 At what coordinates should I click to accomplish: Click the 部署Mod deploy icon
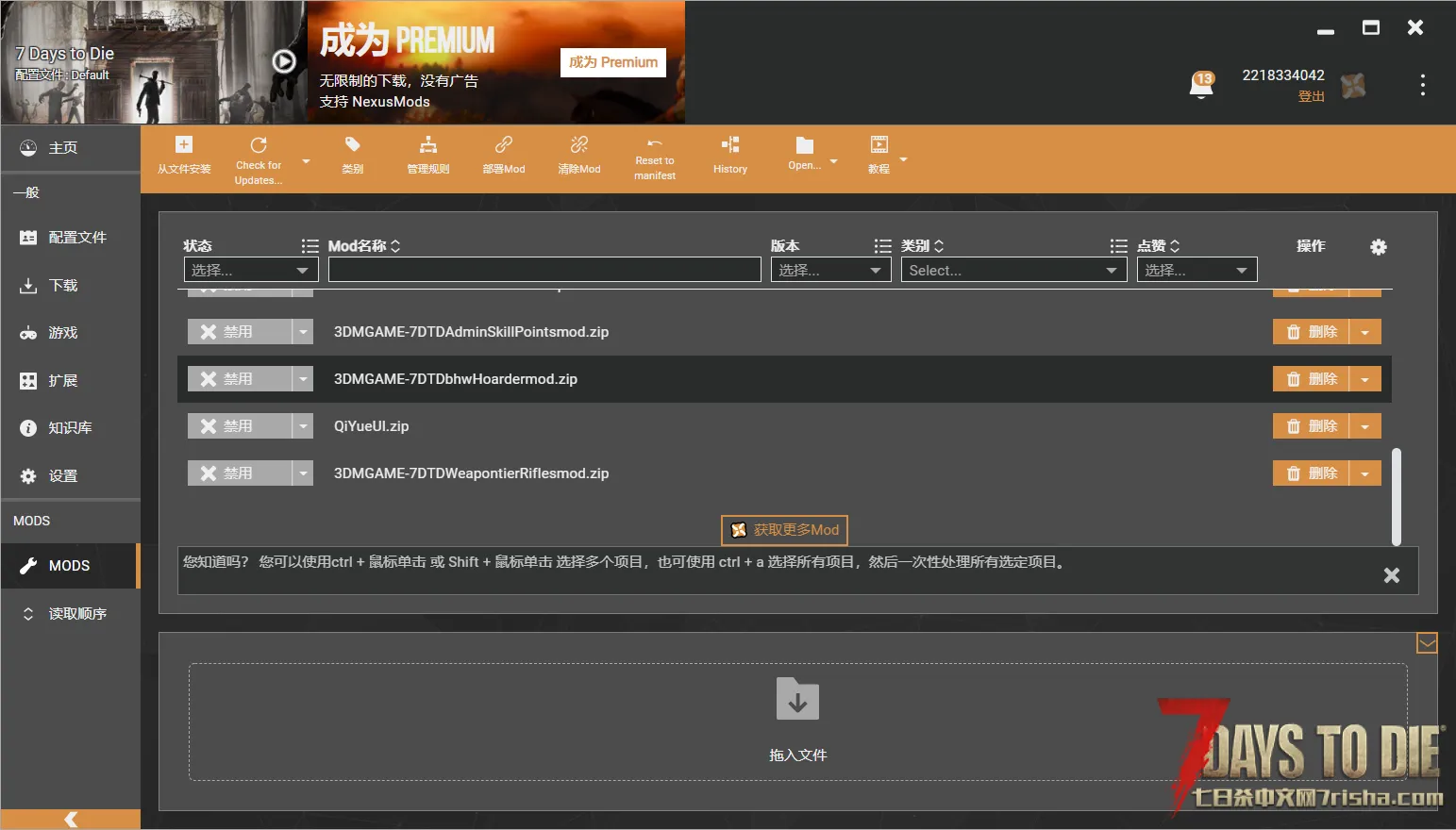[x=504, y=145]
